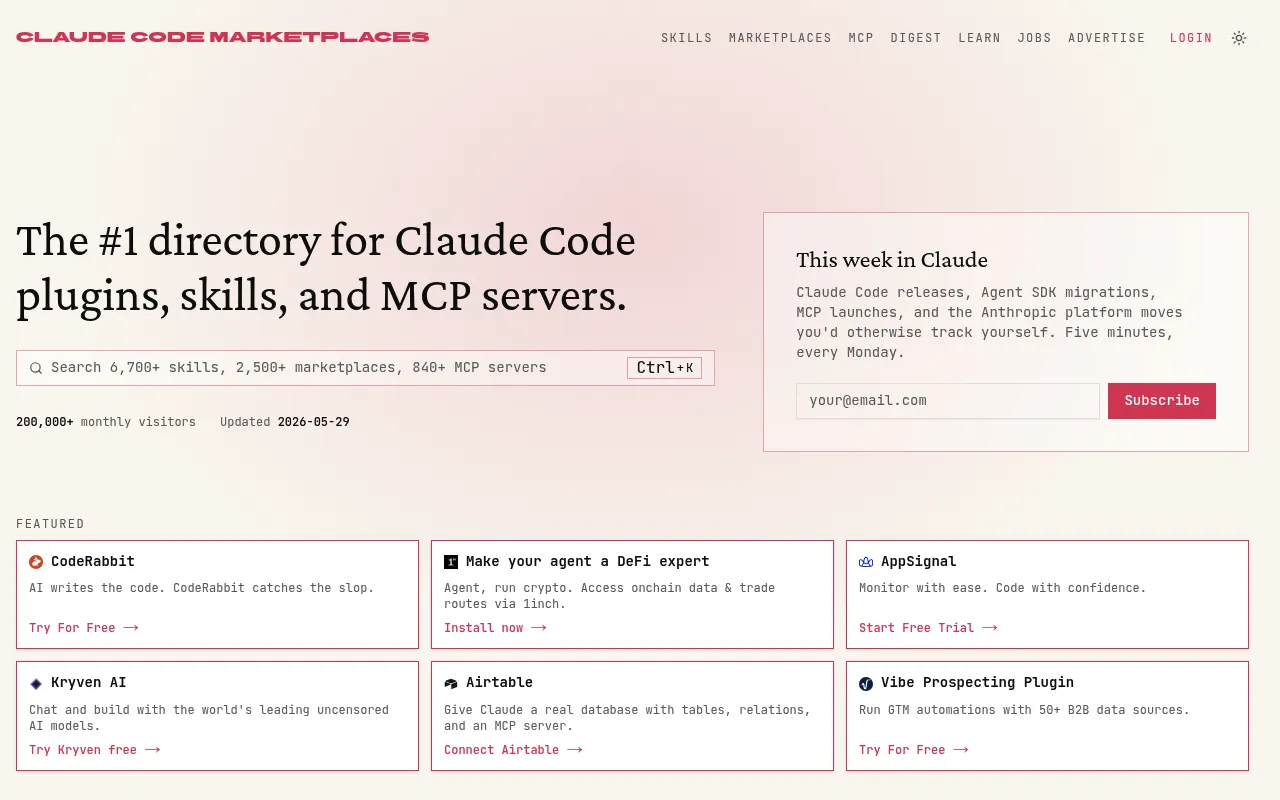The width and height of the screenshot is (1280, 800).
Task: Click the 200,000+ monthly visitors text
Action: 106,422
